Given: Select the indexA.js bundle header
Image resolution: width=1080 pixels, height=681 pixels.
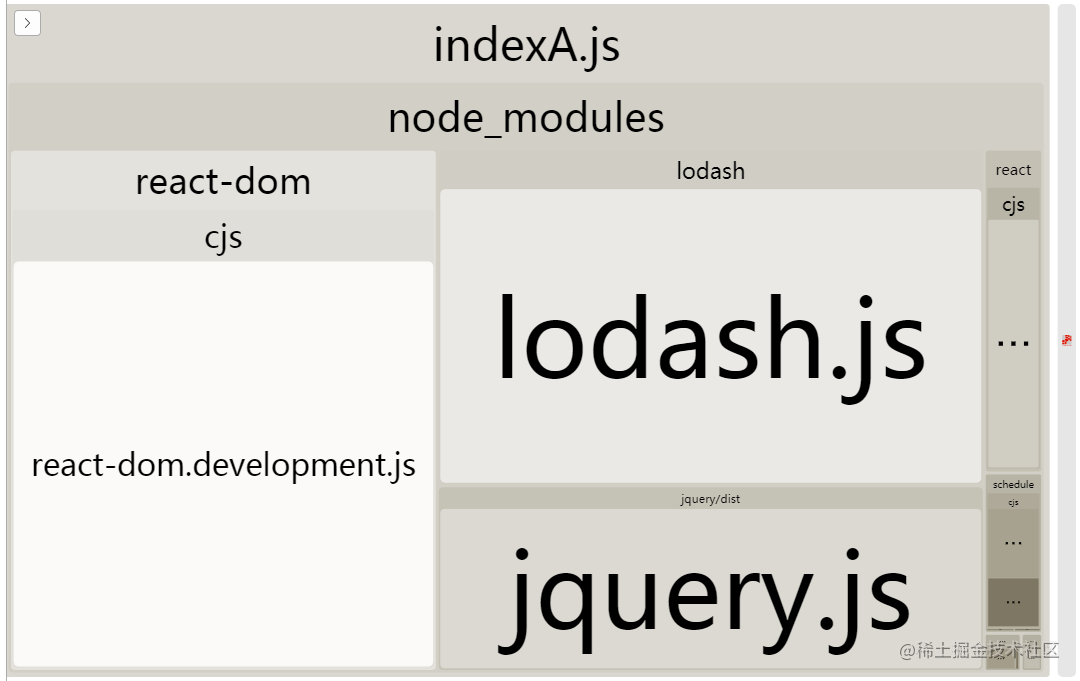Looking at the screenshot, I should pos(528,45).
